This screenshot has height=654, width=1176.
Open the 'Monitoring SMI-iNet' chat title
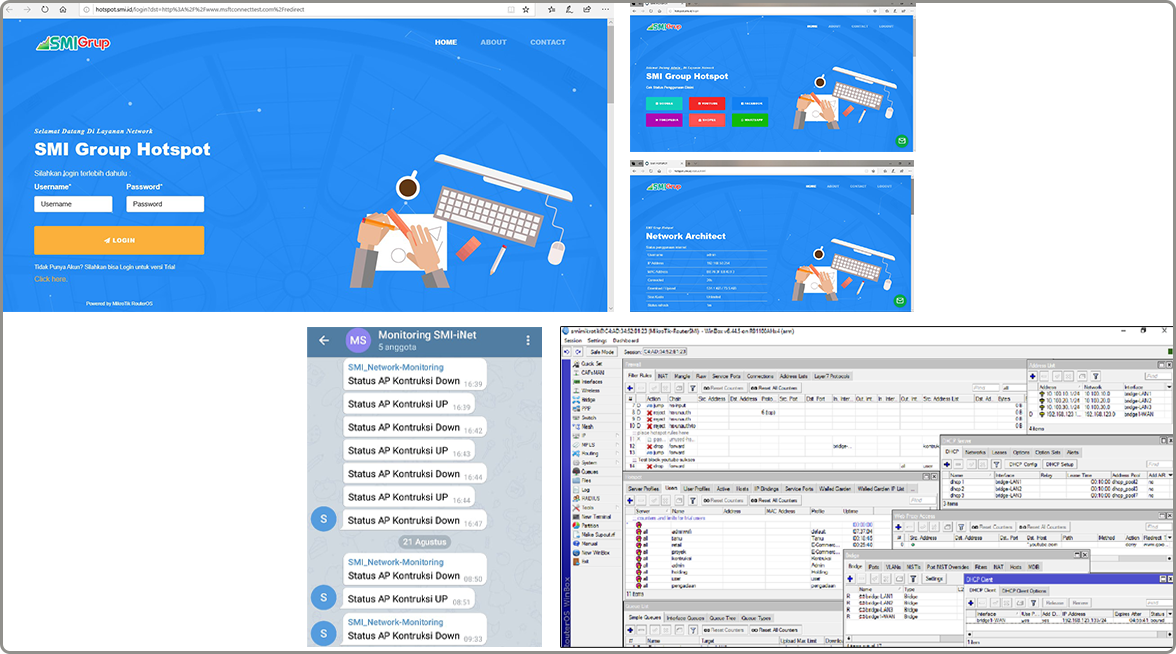tap(427, 335)
